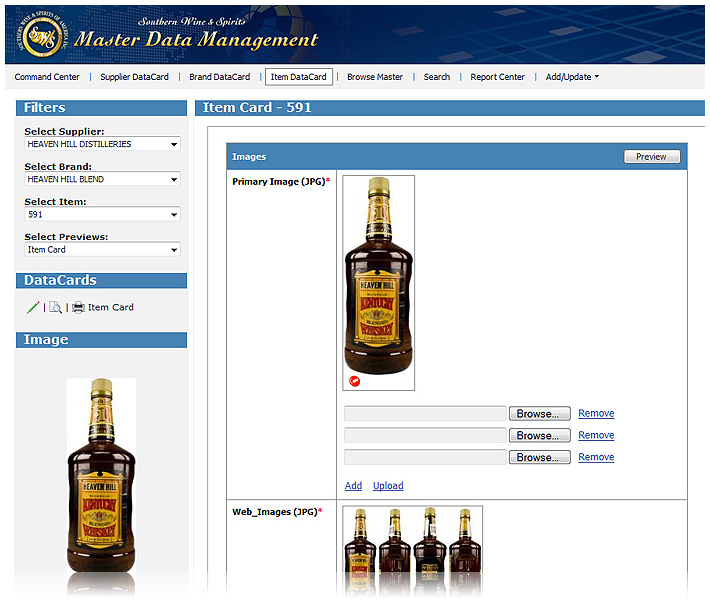Click the first file path input field

point(425,414)
